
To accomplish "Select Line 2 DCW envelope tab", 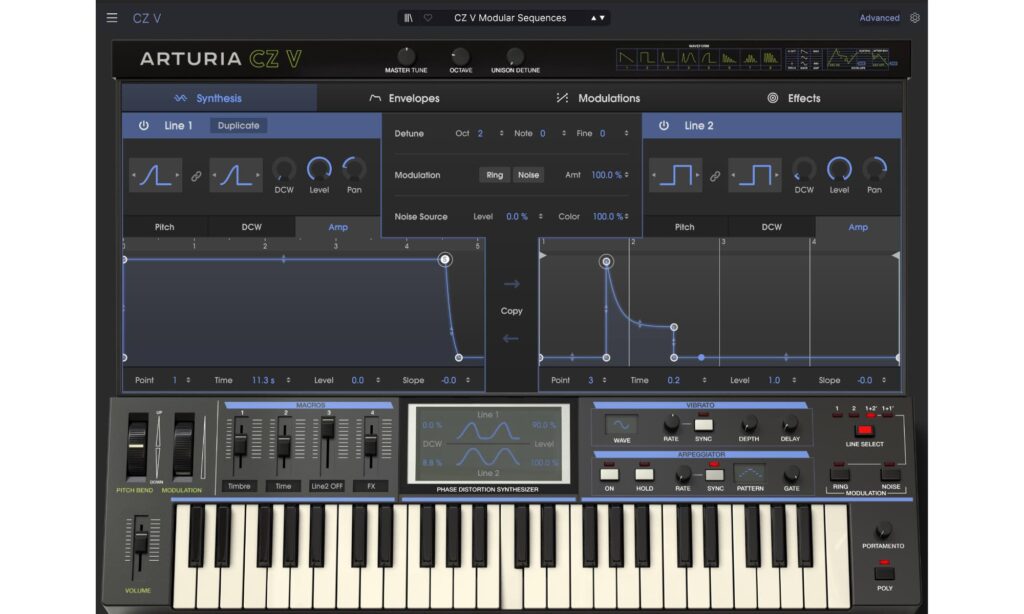I will [771, 227].
